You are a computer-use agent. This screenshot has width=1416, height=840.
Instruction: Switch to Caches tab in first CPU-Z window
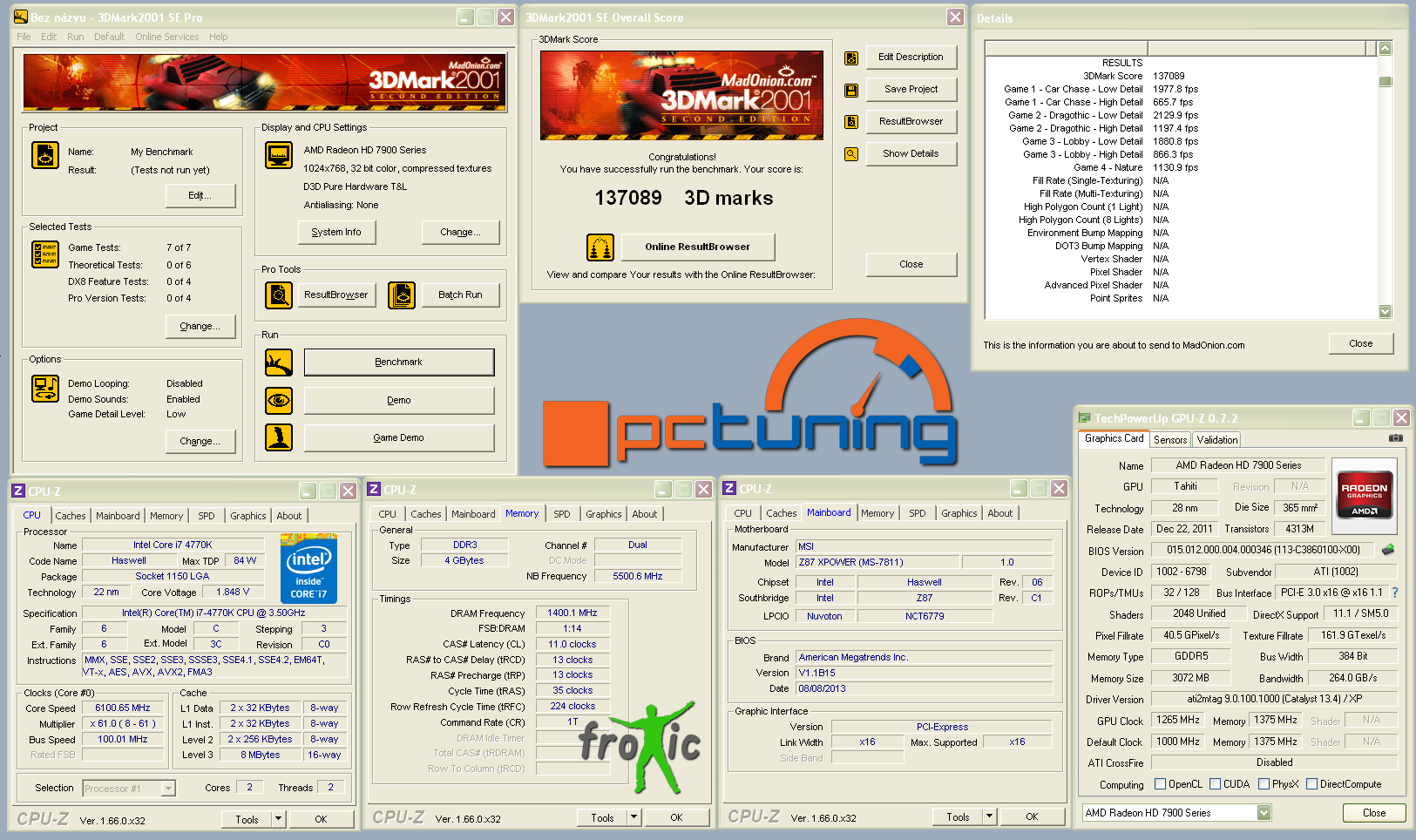[71, 516]
